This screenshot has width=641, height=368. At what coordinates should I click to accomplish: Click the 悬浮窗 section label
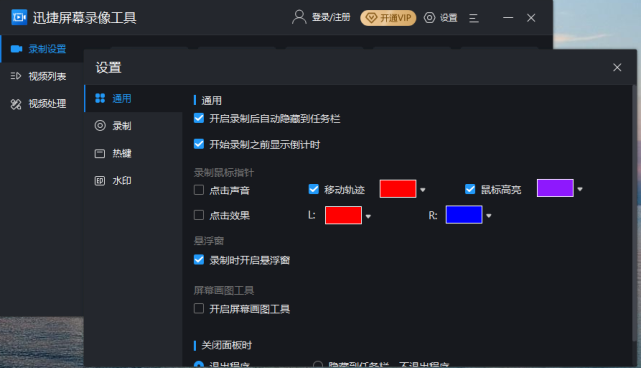tap(208, 241)
